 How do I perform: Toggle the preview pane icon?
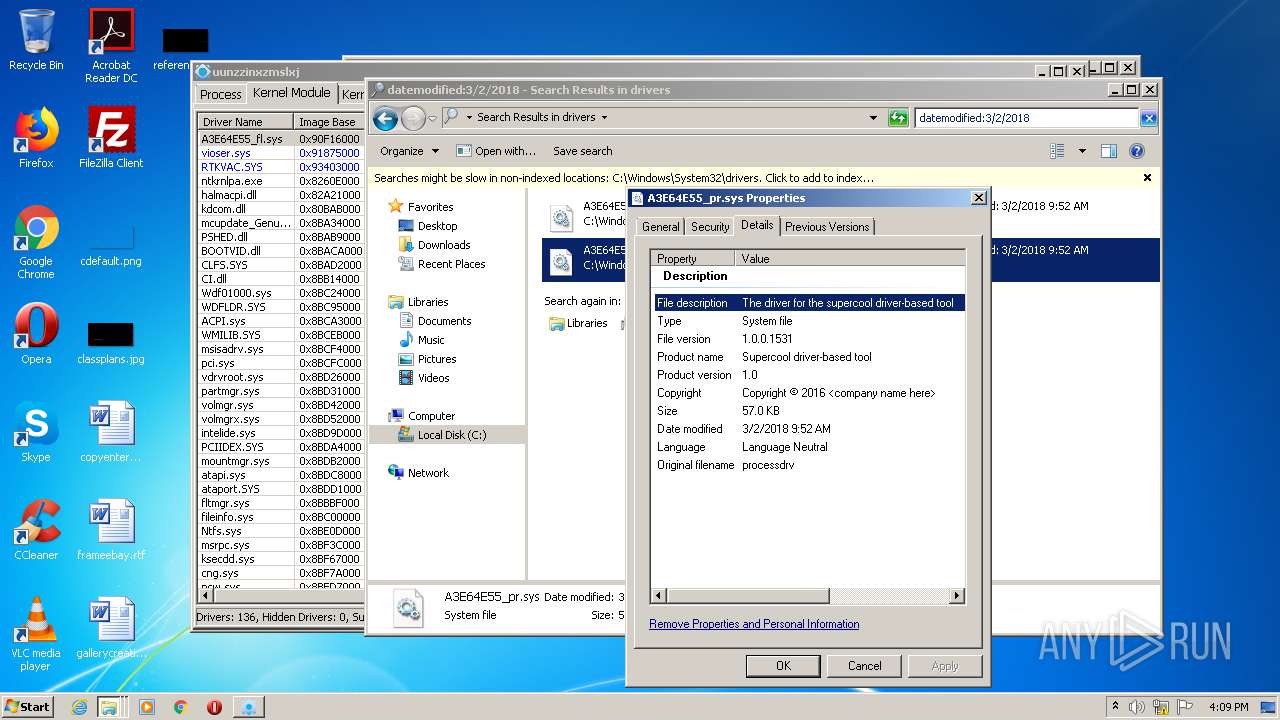pos(1108,151)
